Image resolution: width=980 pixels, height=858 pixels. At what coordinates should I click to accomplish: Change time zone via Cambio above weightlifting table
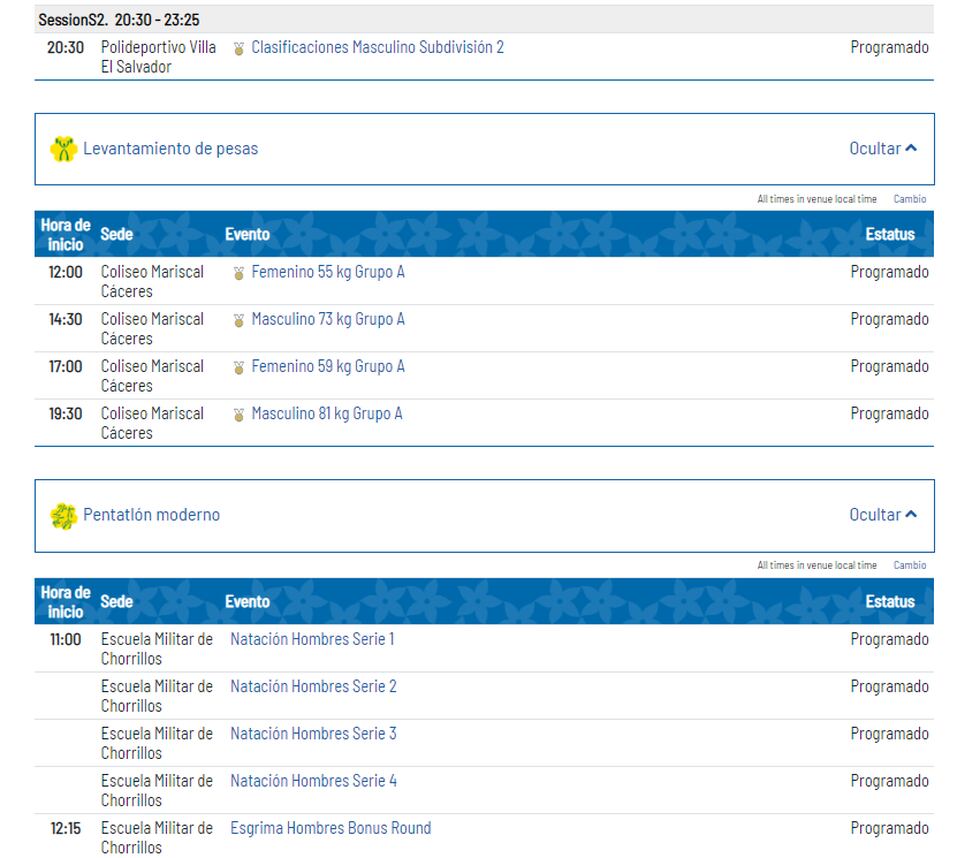coord(909,199)
